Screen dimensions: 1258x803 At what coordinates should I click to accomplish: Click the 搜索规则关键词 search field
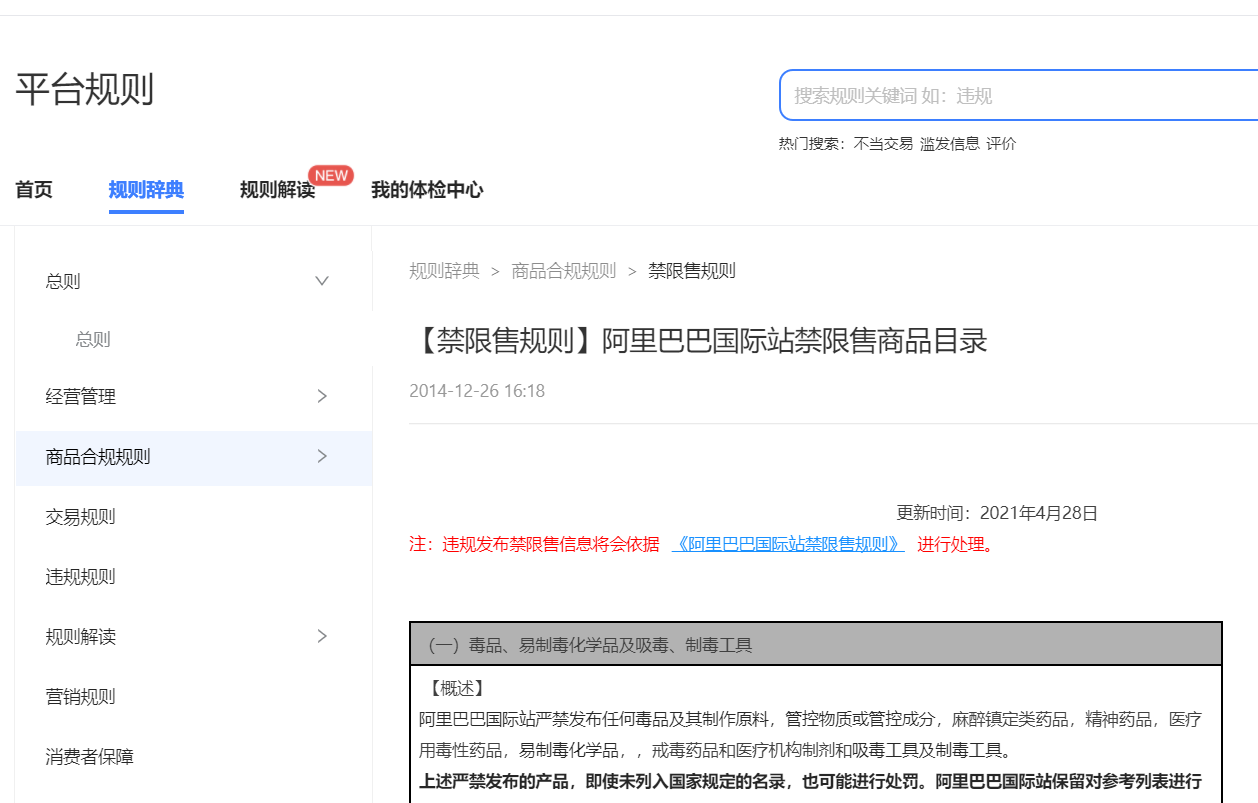click(1018, 96)
